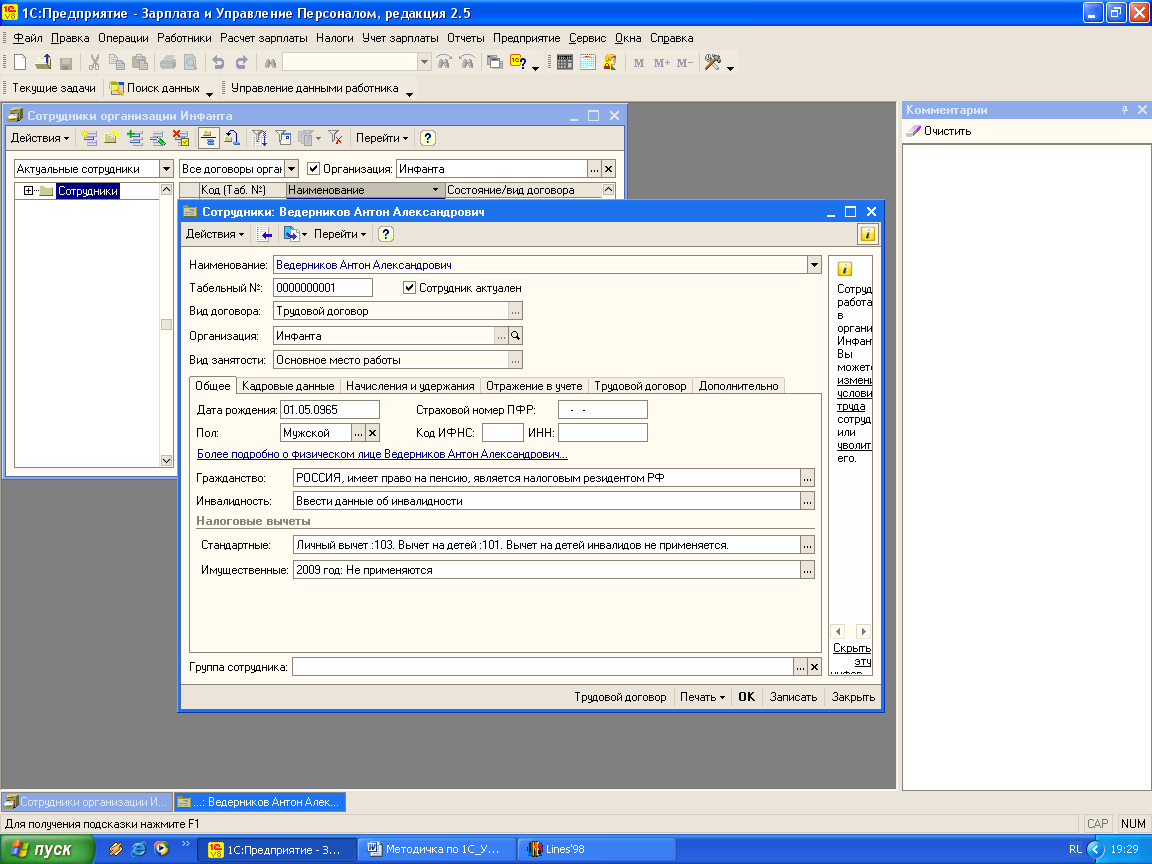Image resolution: width=1152 pixels, height=864 pixels.
Task: Click move to another group icon
Action: point(232,137)
